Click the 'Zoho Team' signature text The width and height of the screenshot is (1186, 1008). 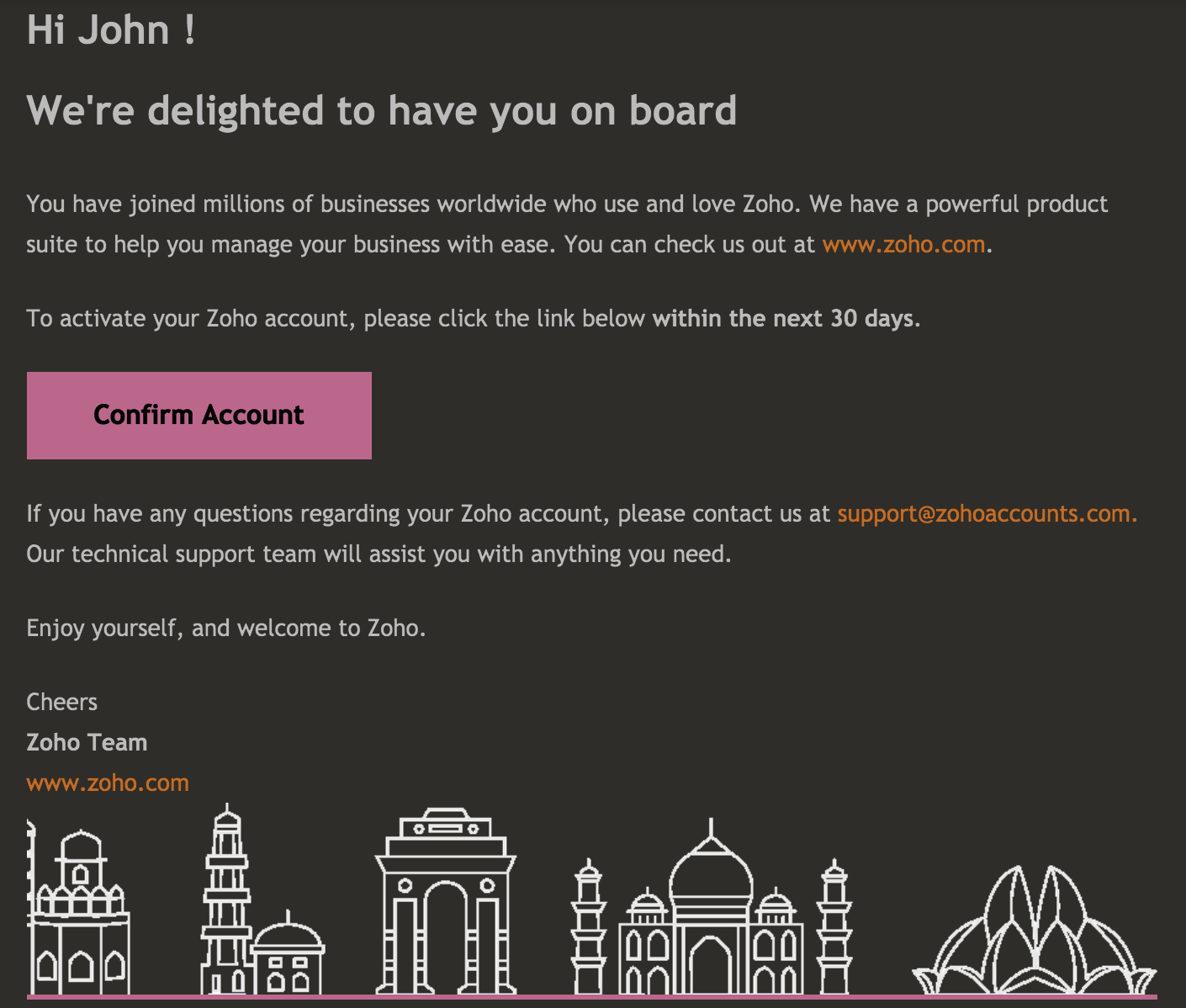coord(87,743)
